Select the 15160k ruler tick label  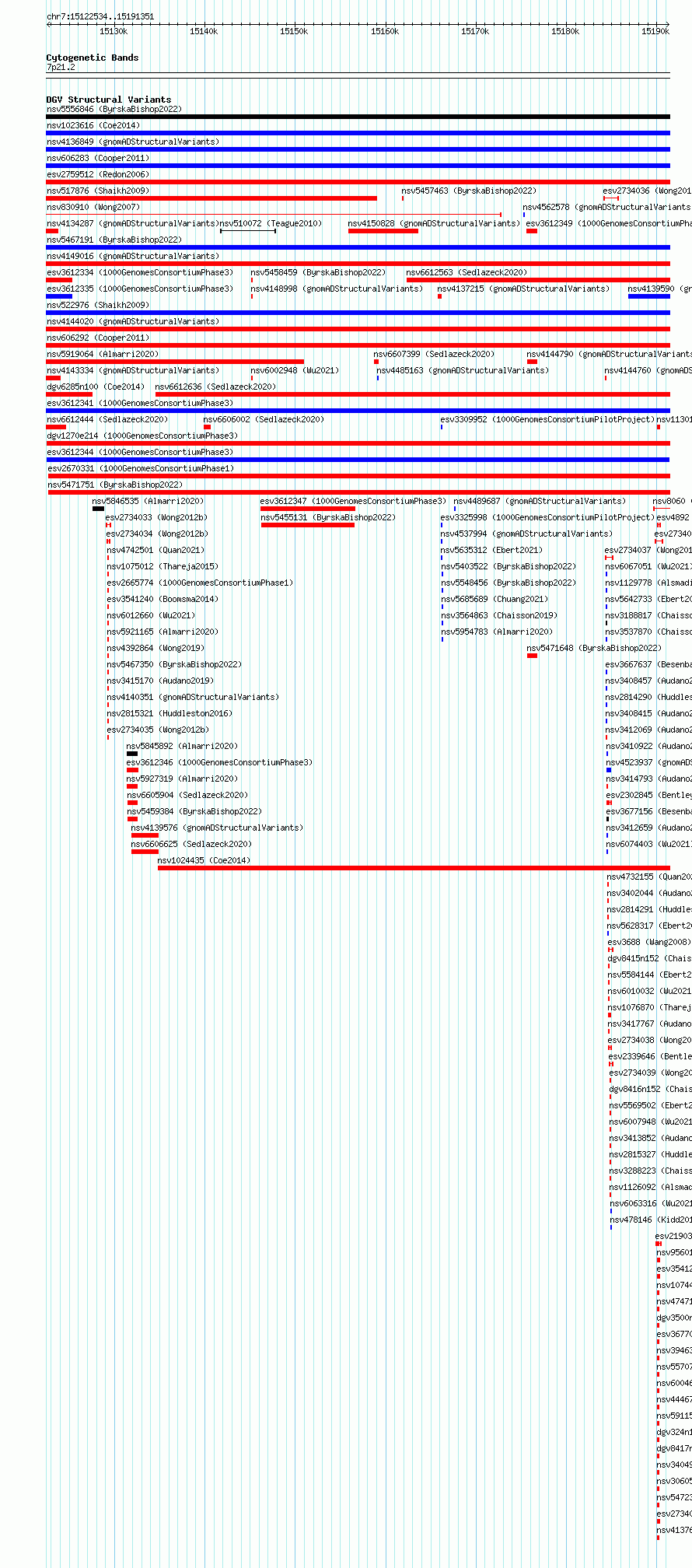[x=385, y=31]
